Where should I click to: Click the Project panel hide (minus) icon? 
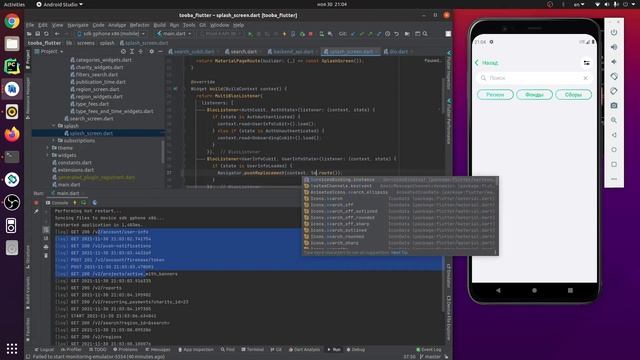pyautogui.click(x=160, y=51)
